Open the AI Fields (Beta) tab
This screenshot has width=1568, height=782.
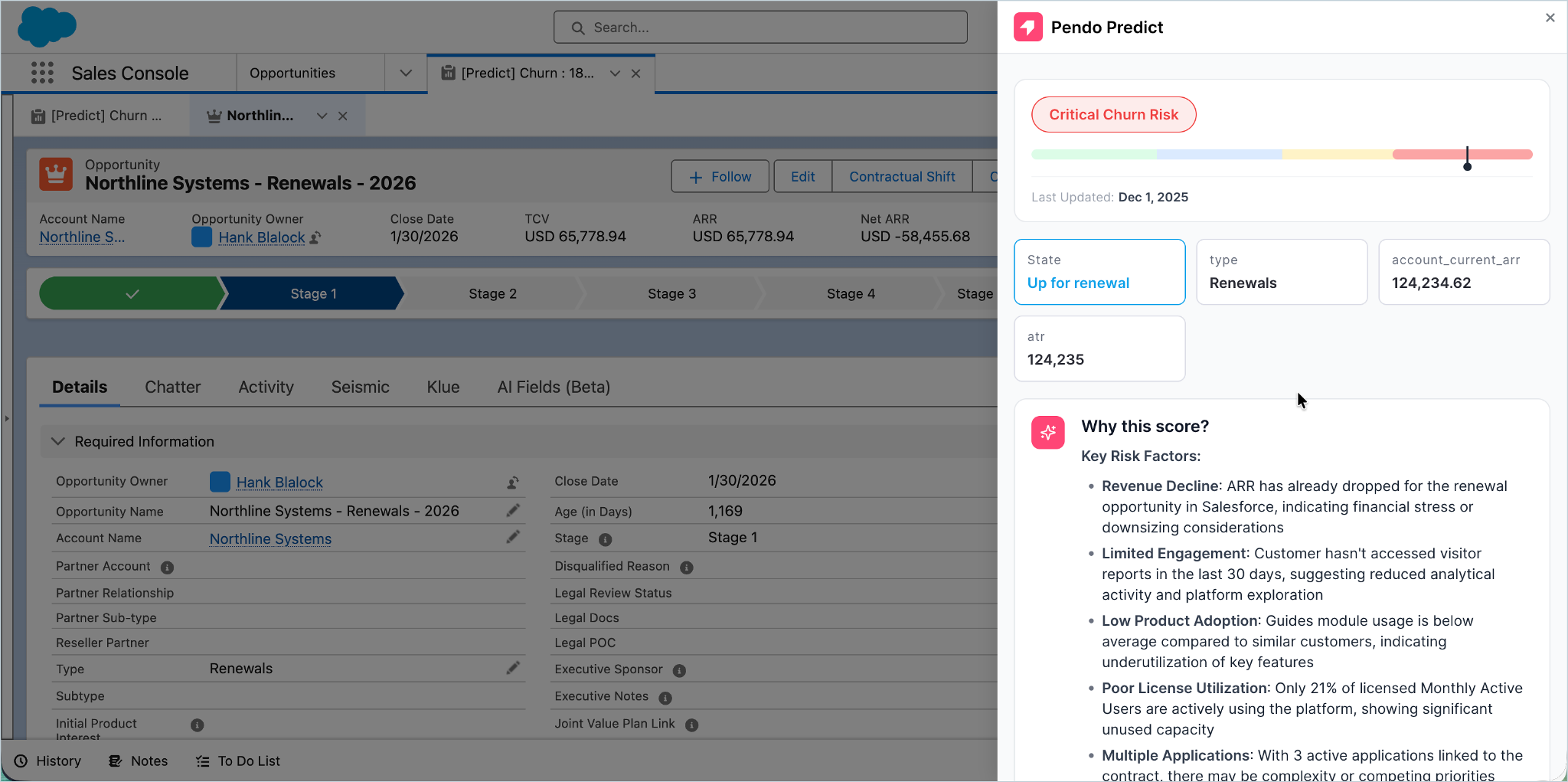pyautogui.click(x=554, y=388)
